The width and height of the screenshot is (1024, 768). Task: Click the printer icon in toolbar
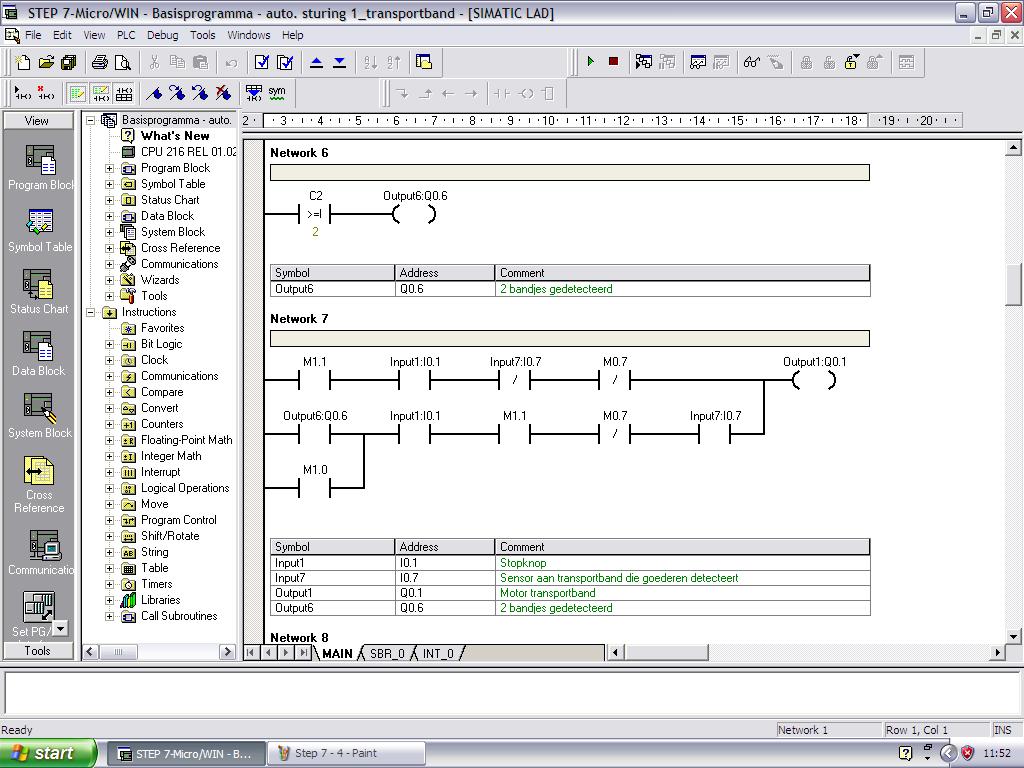[100, 62]
